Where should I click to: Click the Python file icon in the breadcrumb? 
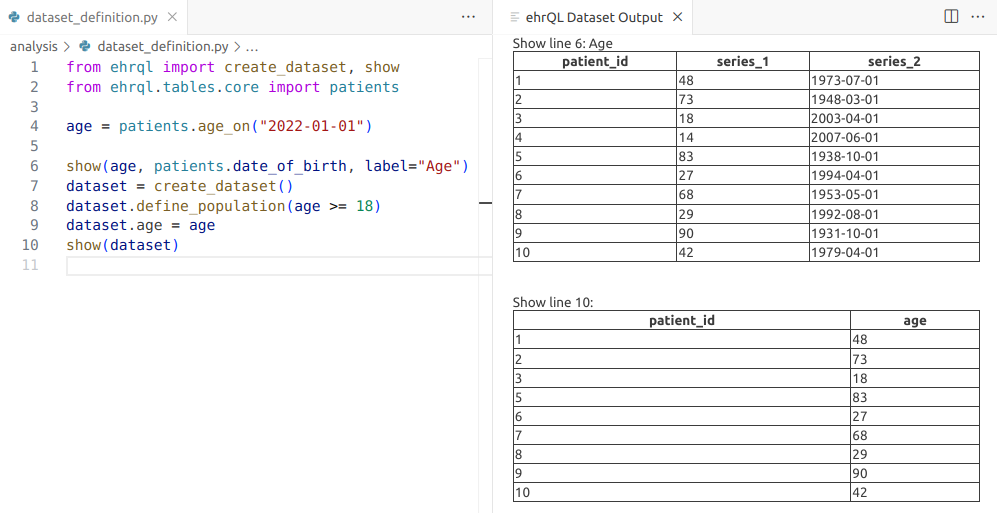tap(85, 46)
